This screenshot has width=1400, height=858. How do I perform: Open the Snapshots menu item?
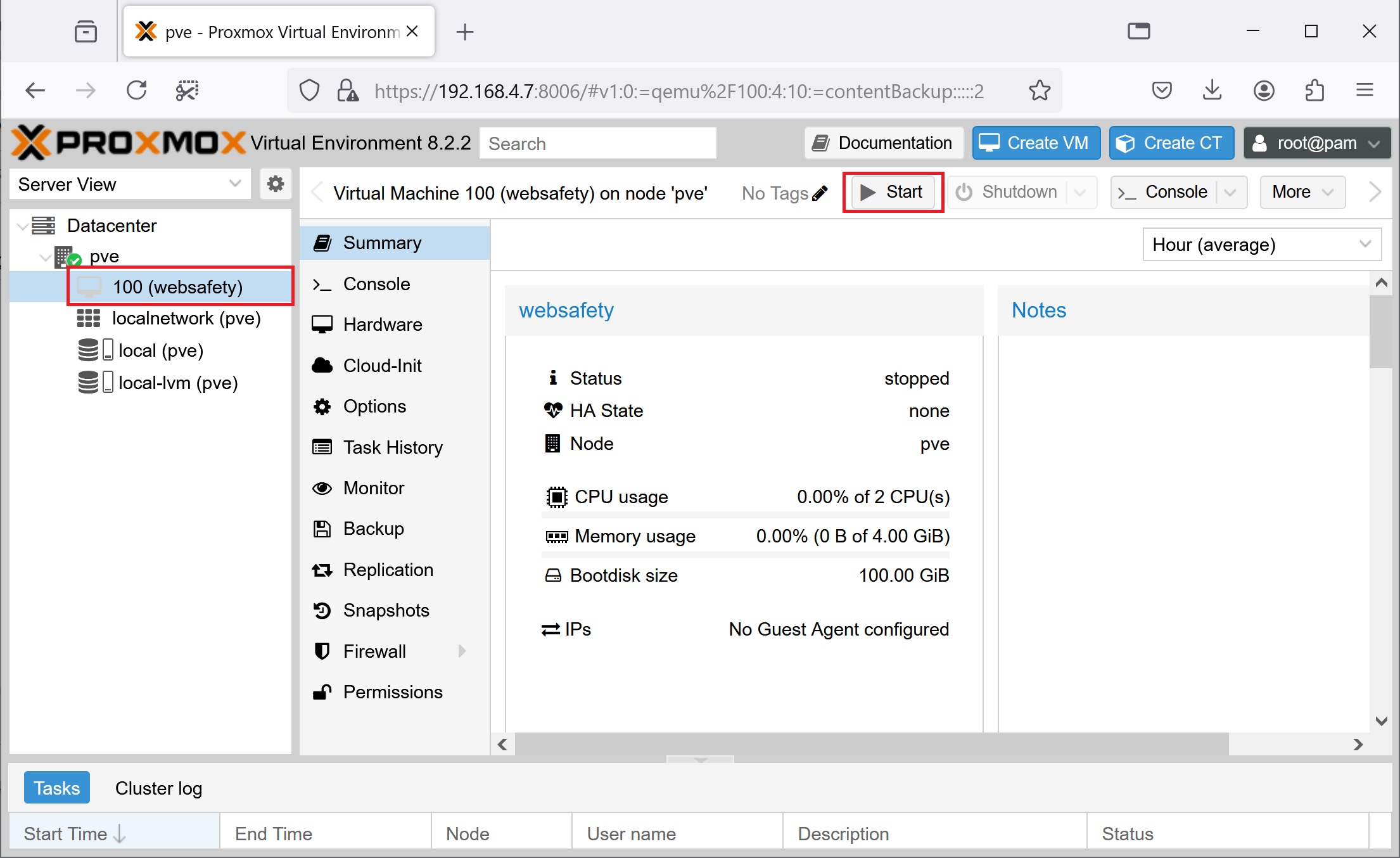tap(395, 610)
